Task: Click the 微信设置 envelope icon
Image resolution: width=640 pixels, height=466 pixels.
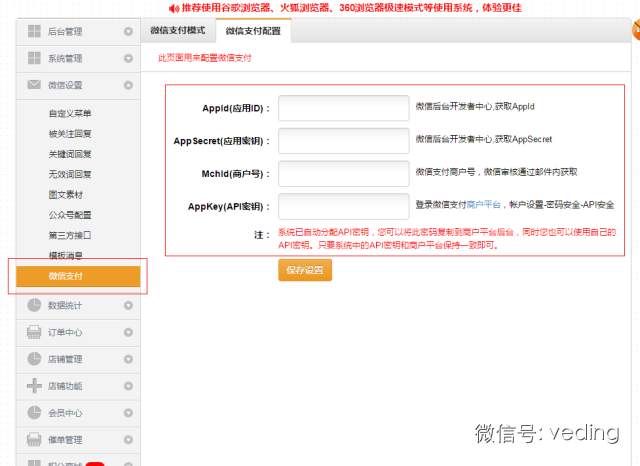Action: (x=34, y=84)
